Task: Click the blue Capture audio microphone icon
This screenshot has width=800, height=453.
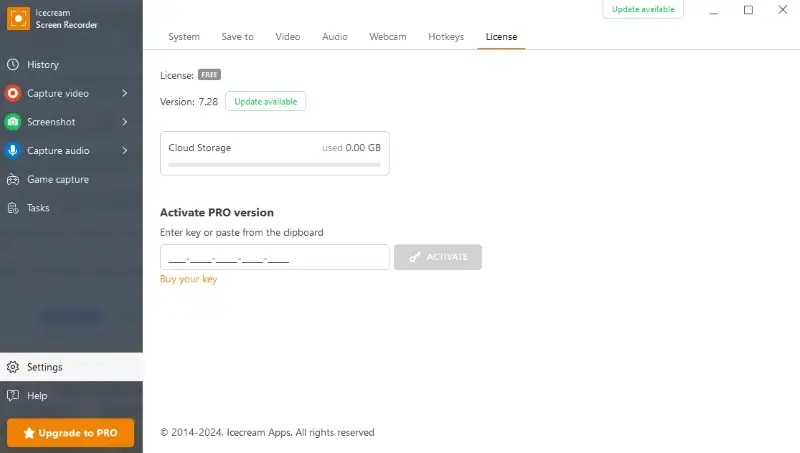Action: pyautogui.click(x=13, y=151)
